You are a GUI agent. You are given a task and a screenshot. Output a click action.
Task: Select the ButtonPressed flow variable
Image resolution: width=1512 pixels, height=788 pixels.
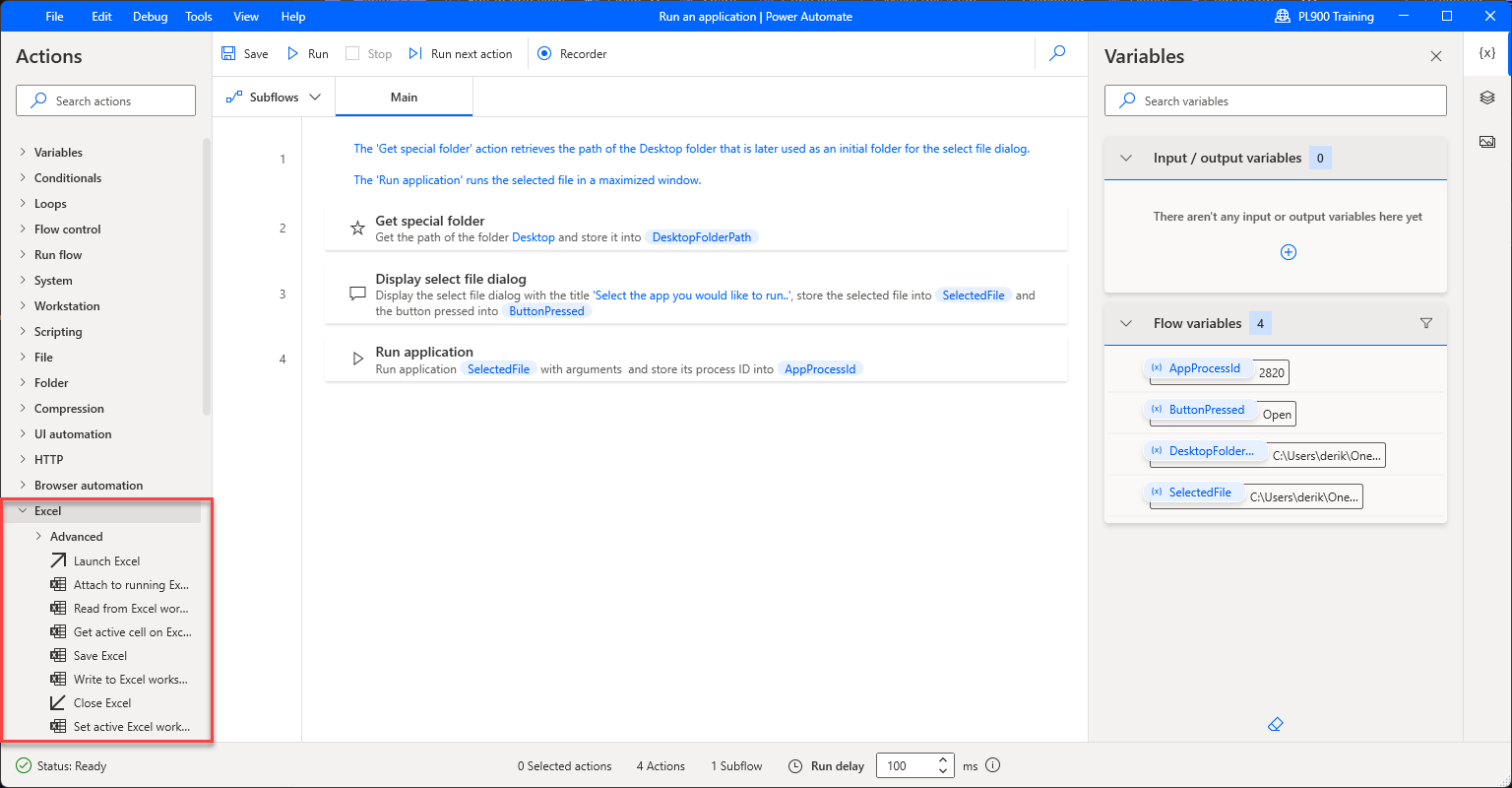point(1200,410)
